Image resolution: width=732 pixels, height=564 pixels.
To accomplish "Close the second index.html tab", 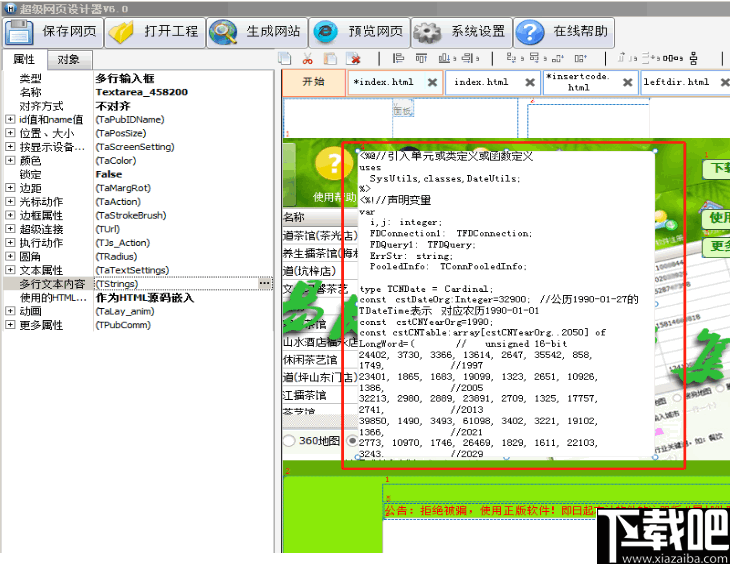I will pos(530,83).
